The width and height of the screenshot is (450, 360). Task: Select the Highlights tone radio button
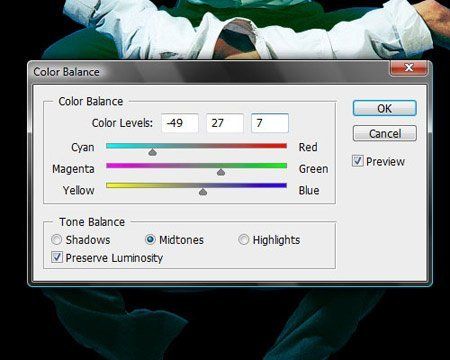pos(243,240)
